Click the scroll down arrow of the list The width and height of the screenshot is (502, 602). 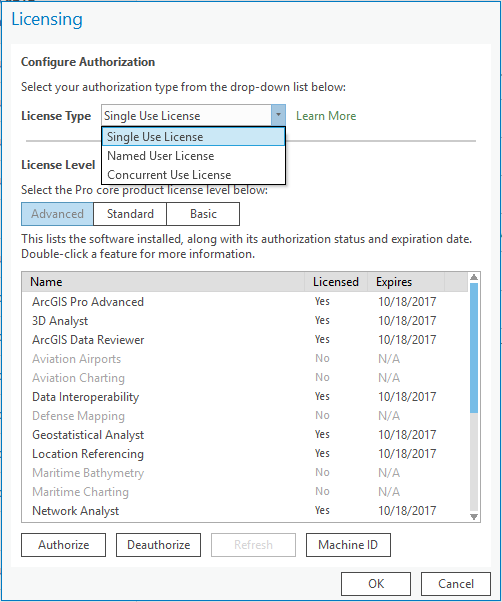[474, 517]
